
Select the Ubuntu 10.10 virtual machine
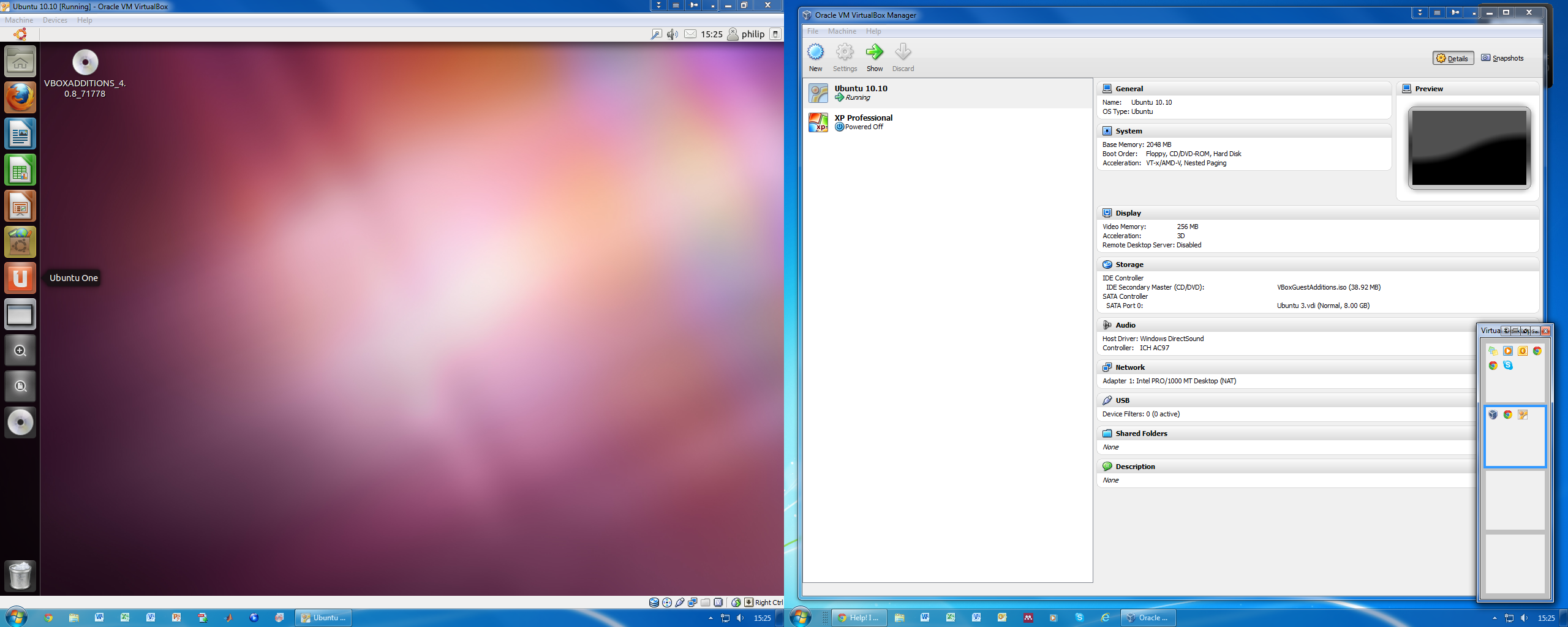[948, 93]
